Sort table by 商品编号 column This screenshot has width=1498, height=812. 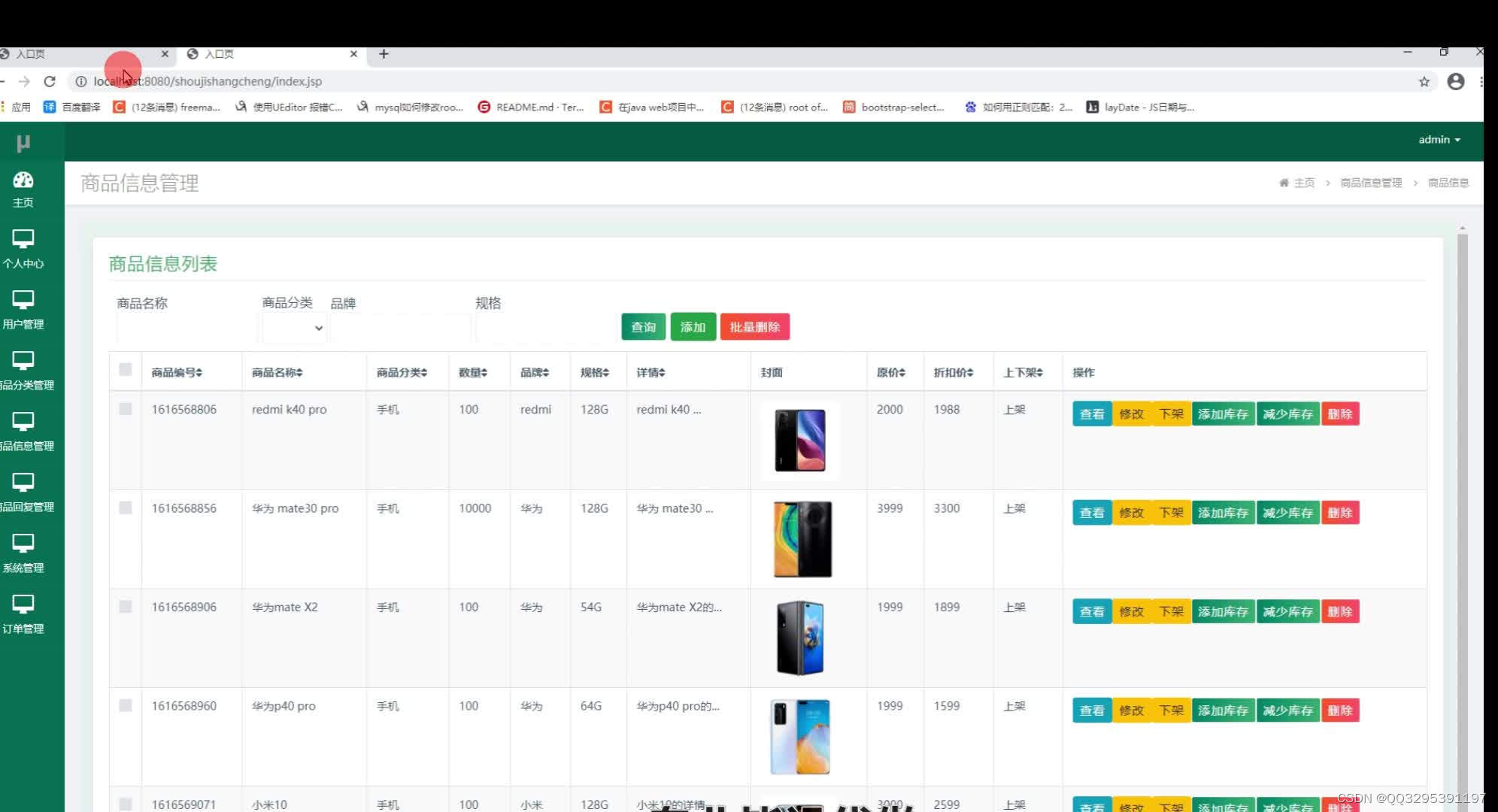[x=177, y=372]
